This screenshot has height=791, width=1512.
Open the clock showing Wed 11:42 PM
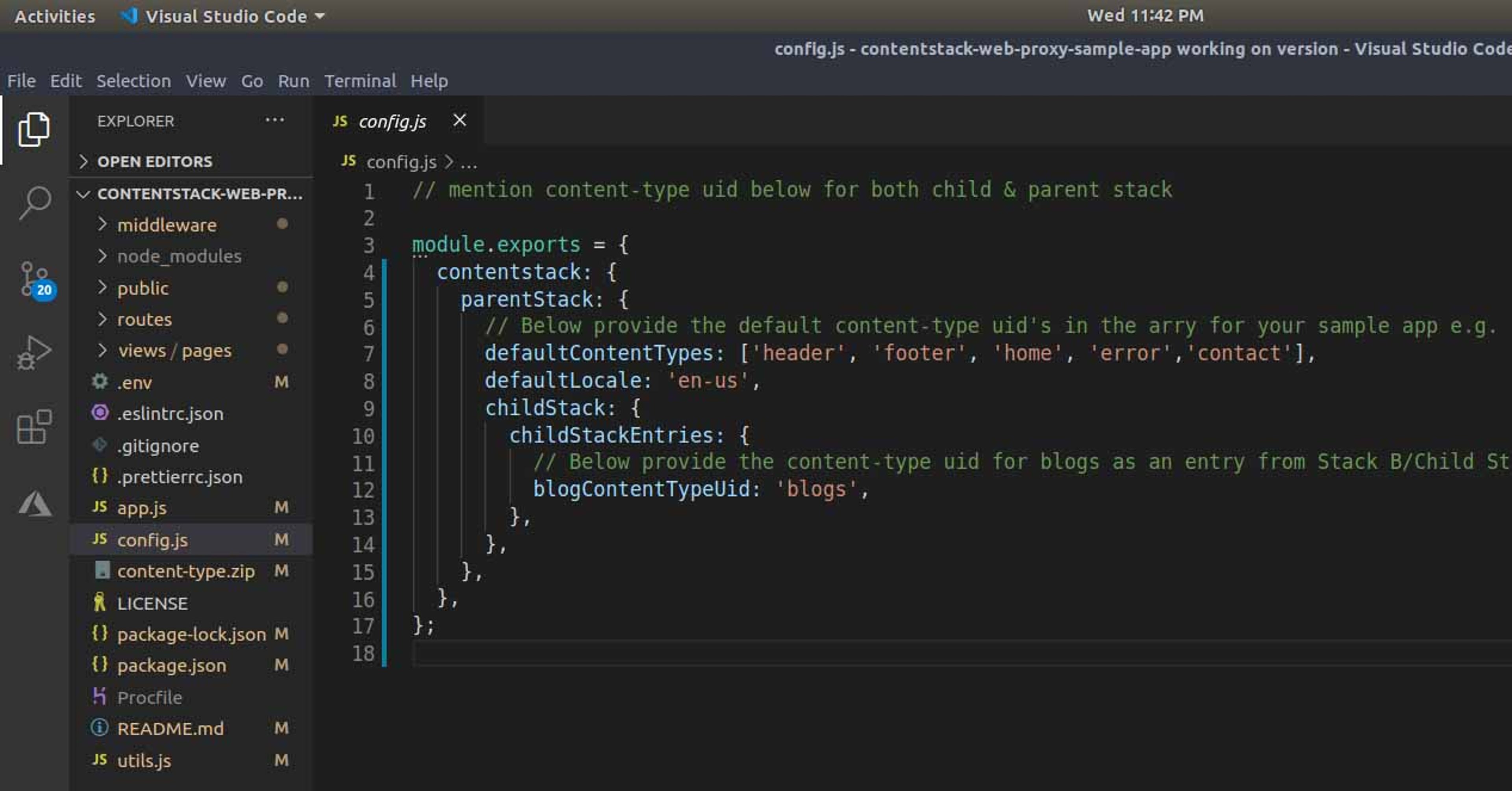click(1145, 16)
